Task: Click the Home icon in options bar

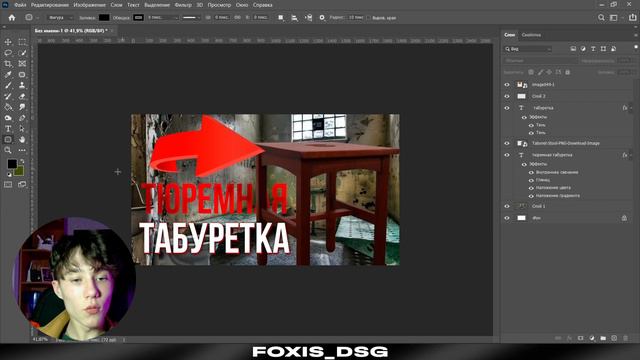Action: click(x=12, y=18)
